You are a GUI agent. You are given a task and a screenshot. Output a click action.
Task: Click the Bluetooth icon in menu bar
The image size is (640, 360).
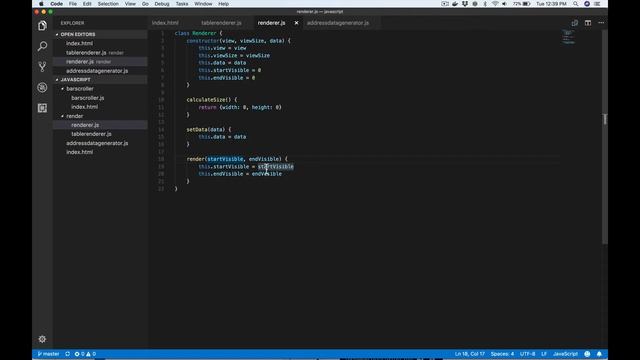485,4
